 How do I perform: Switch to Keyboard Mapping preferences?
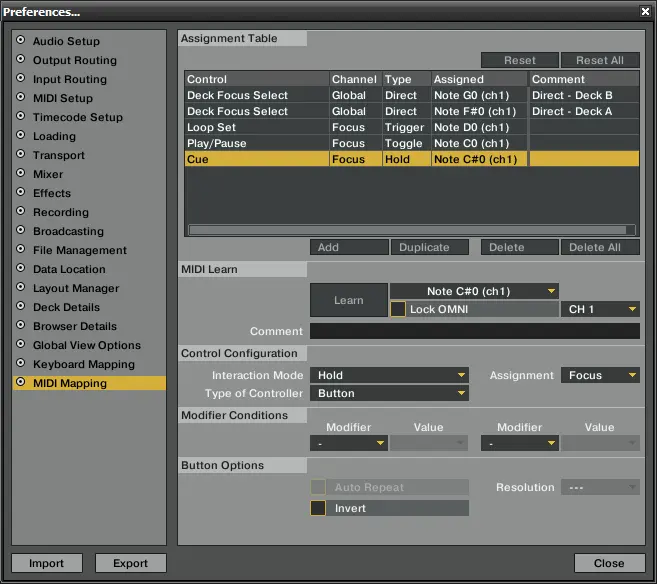click(83, 364)
